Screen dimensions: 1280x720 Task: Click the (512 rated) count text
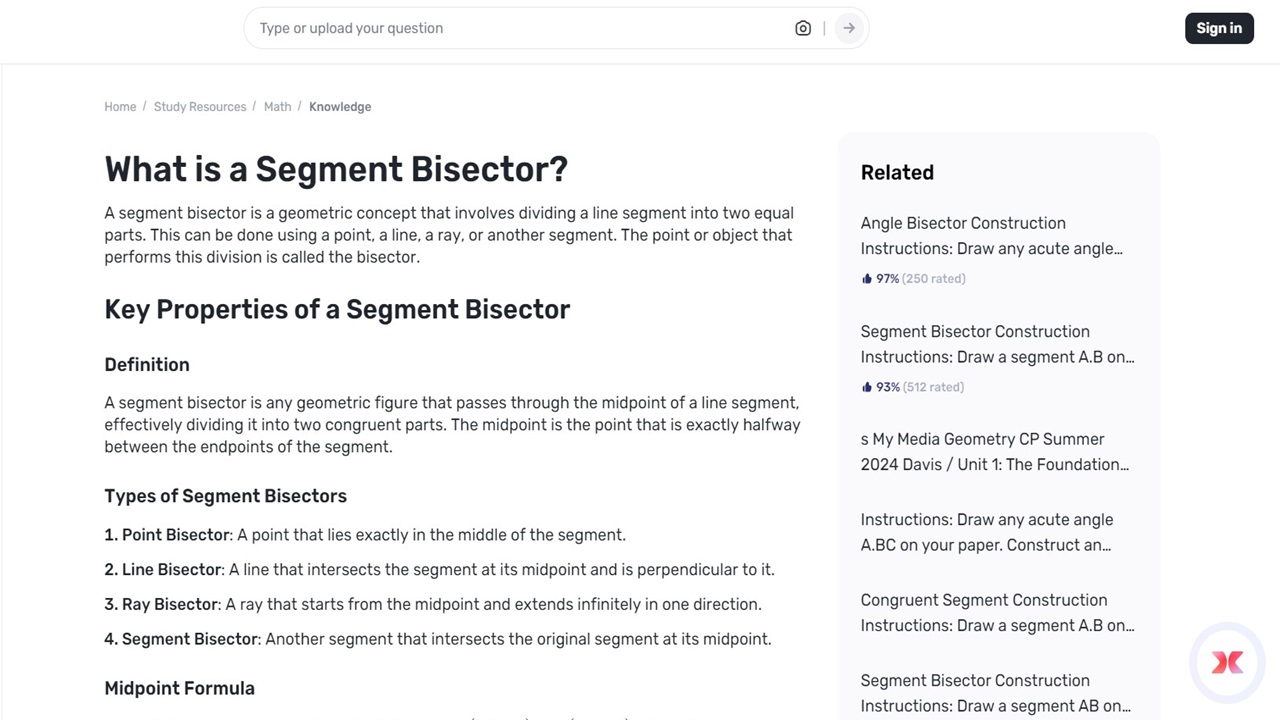click(933, 387)
